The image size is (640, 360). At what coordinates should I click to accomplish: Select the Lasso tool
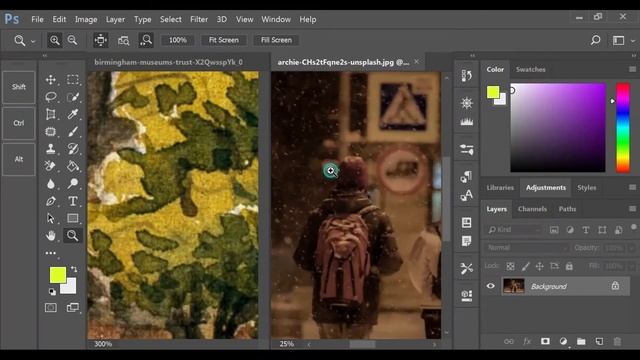(51, 97)
